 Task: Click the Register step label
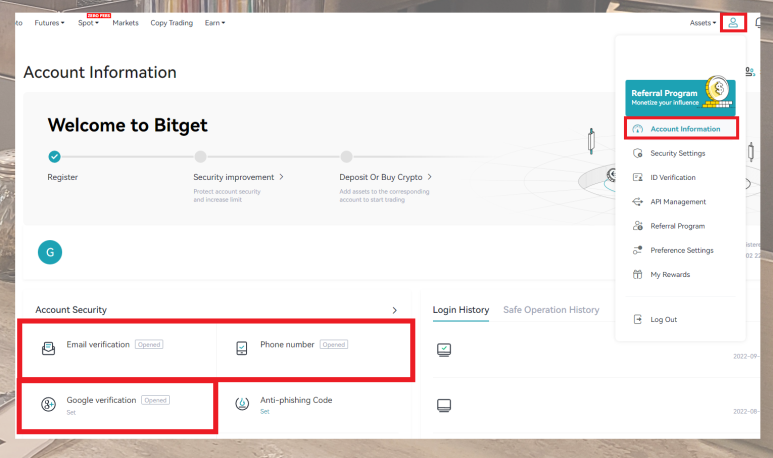coord(63,177)
